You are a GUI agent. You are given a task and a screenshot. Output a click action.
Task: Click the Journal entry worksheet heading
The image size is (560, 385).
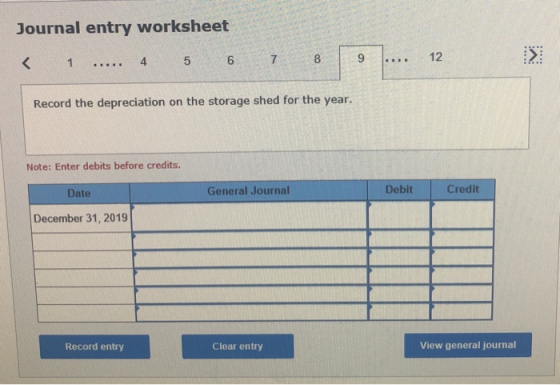[122, 27]
